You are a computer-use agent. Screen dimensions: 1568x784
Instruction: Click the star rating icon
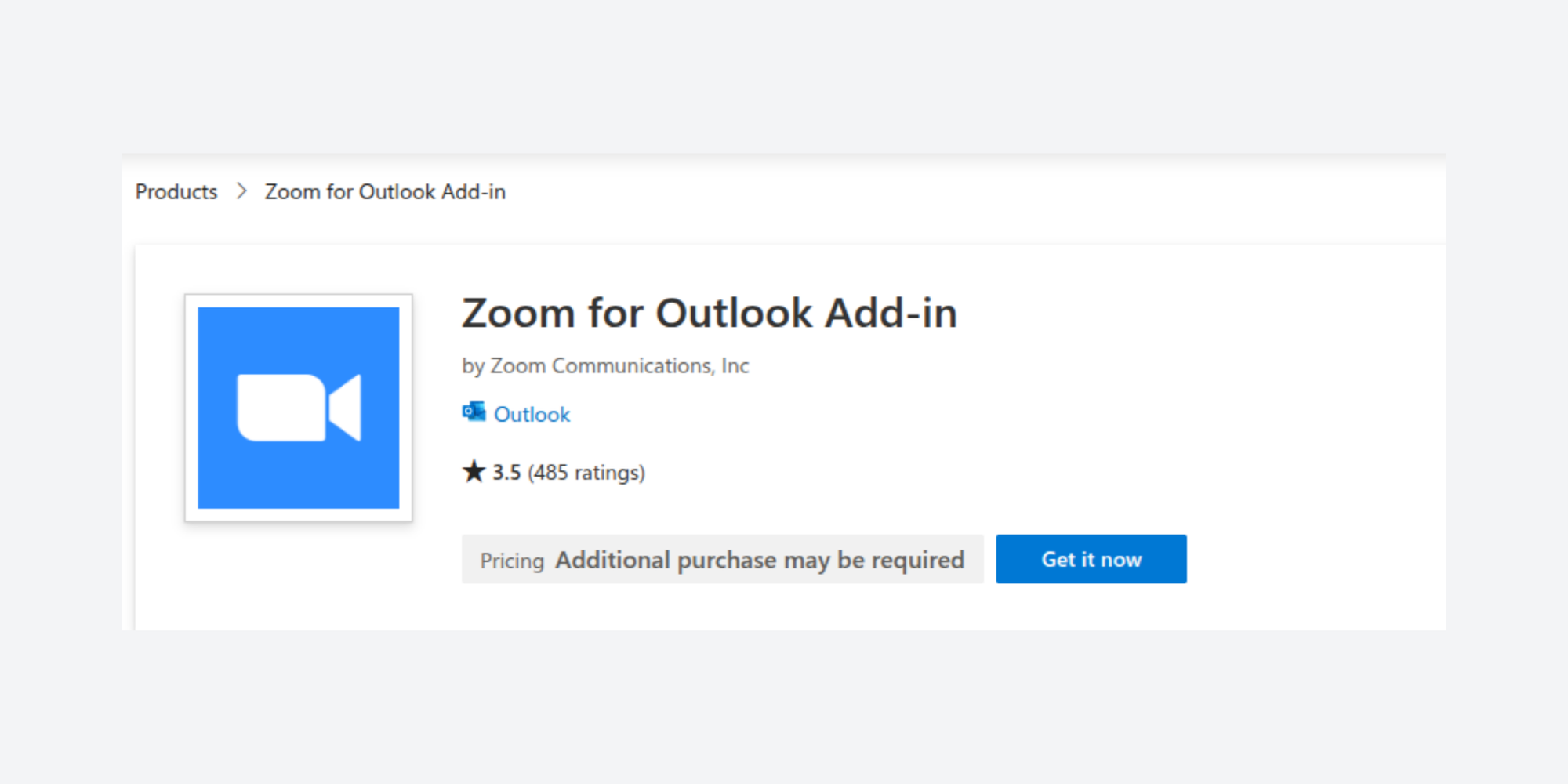point(474,472)
